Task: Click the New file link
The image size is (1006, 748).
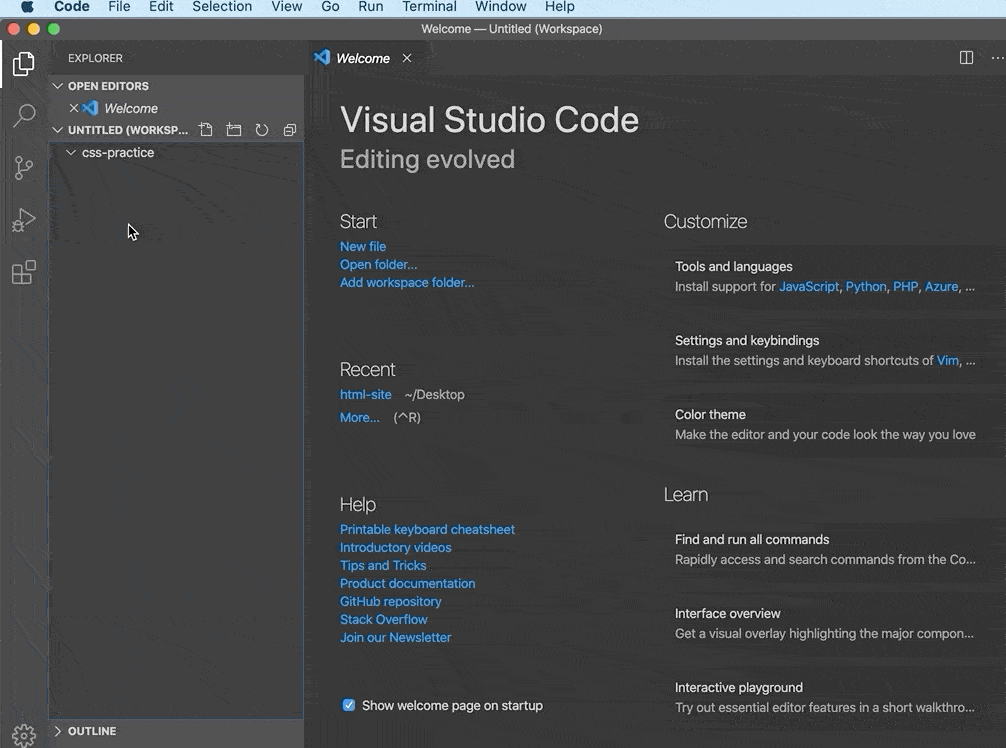Action: (x=362, y=246)
